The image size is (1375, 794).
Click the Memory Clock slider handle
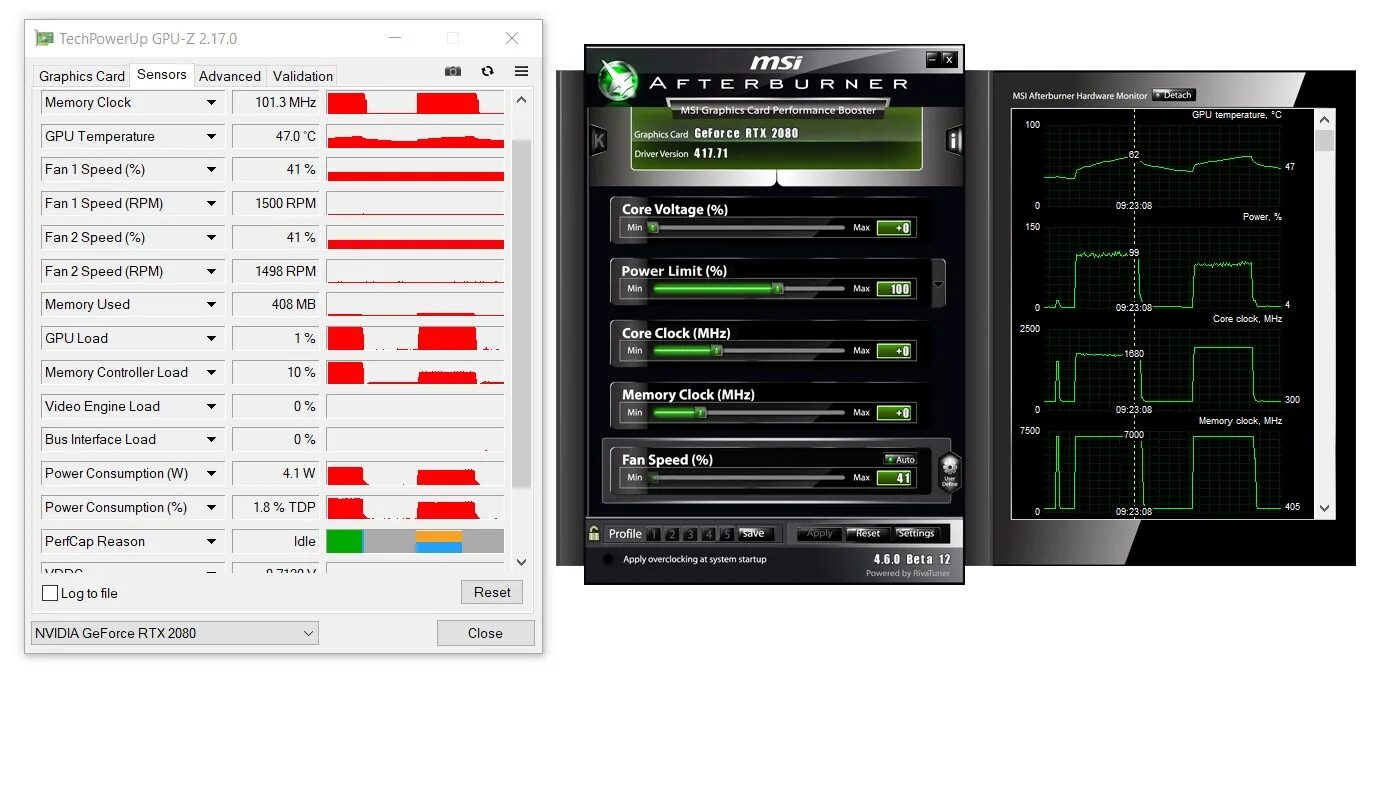[x=701, y=412]
